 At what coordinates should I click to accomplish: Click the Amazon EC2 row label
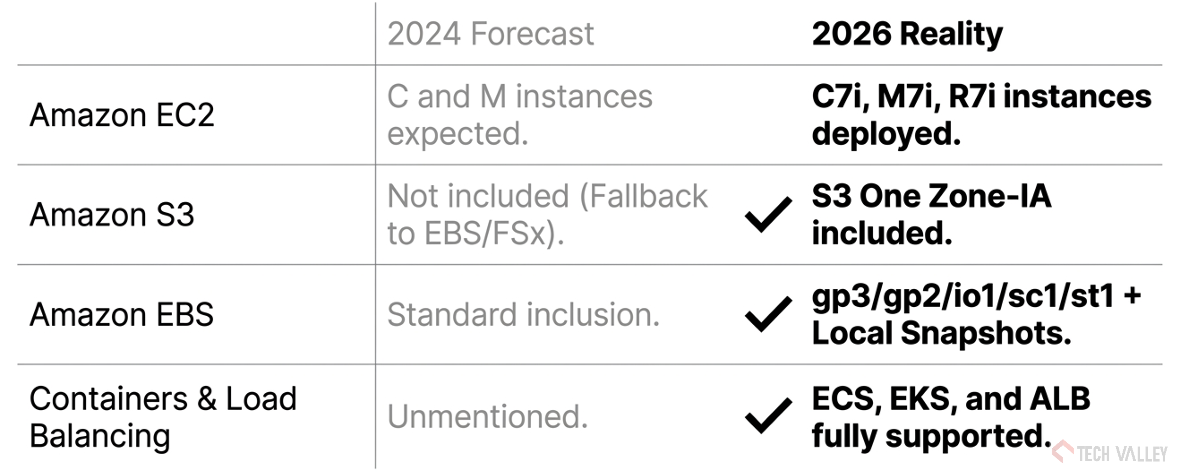pos(122,115)
